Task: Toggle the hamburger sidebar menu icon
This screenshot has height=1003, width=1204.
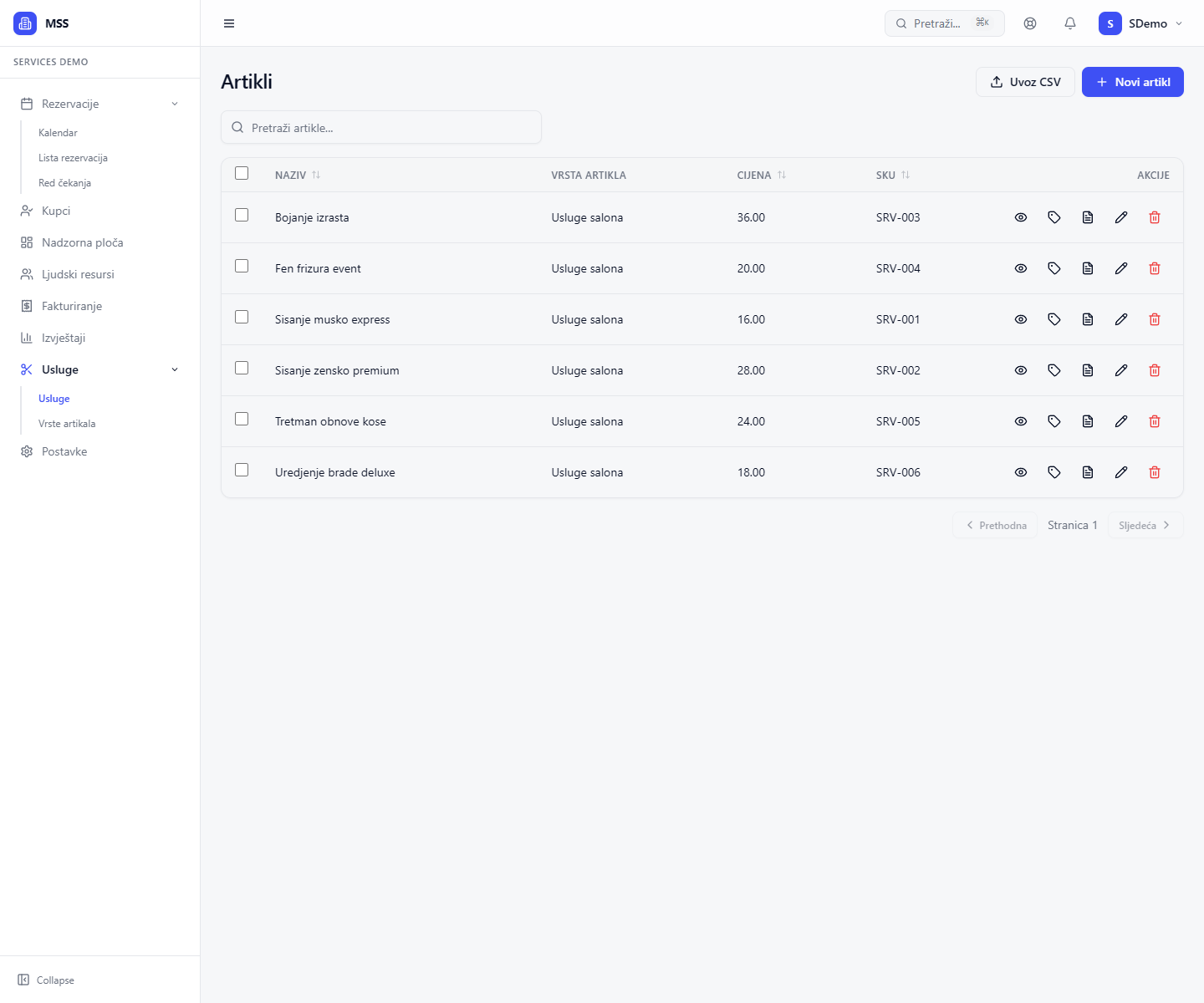Action: [229, 23]
